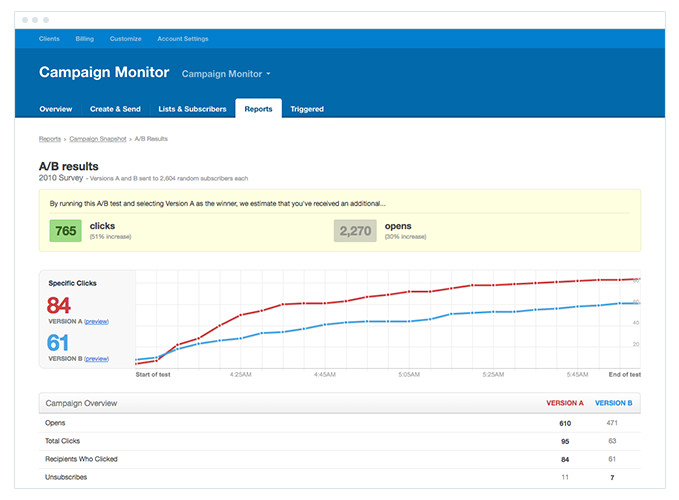679x500 pixels.
Task: Open the Billing menu item
Action: (x=84, y=39)
